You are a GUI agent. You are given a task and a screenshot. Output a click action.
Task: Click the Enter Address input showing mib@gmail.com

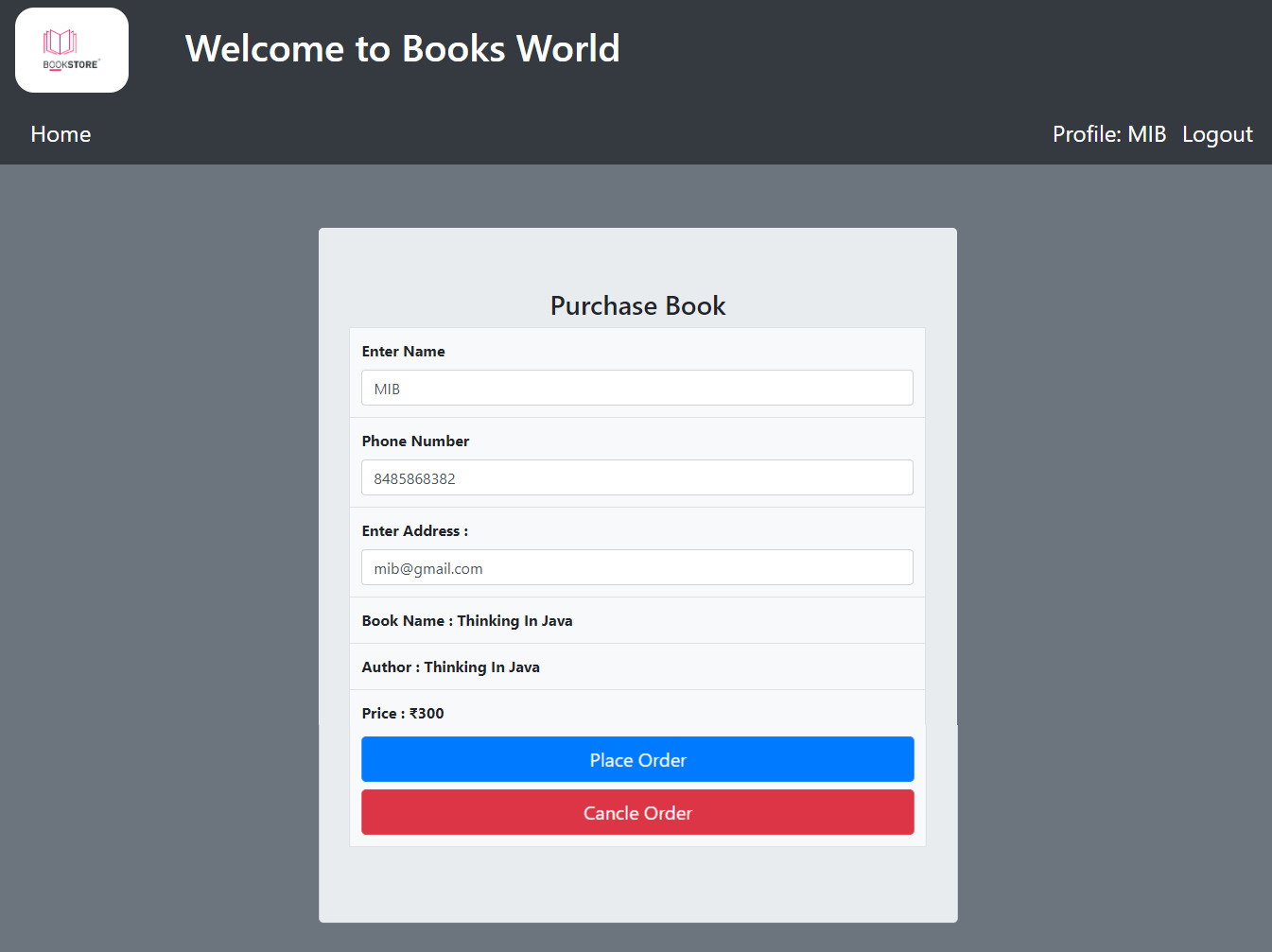click(x=636, y=567)
